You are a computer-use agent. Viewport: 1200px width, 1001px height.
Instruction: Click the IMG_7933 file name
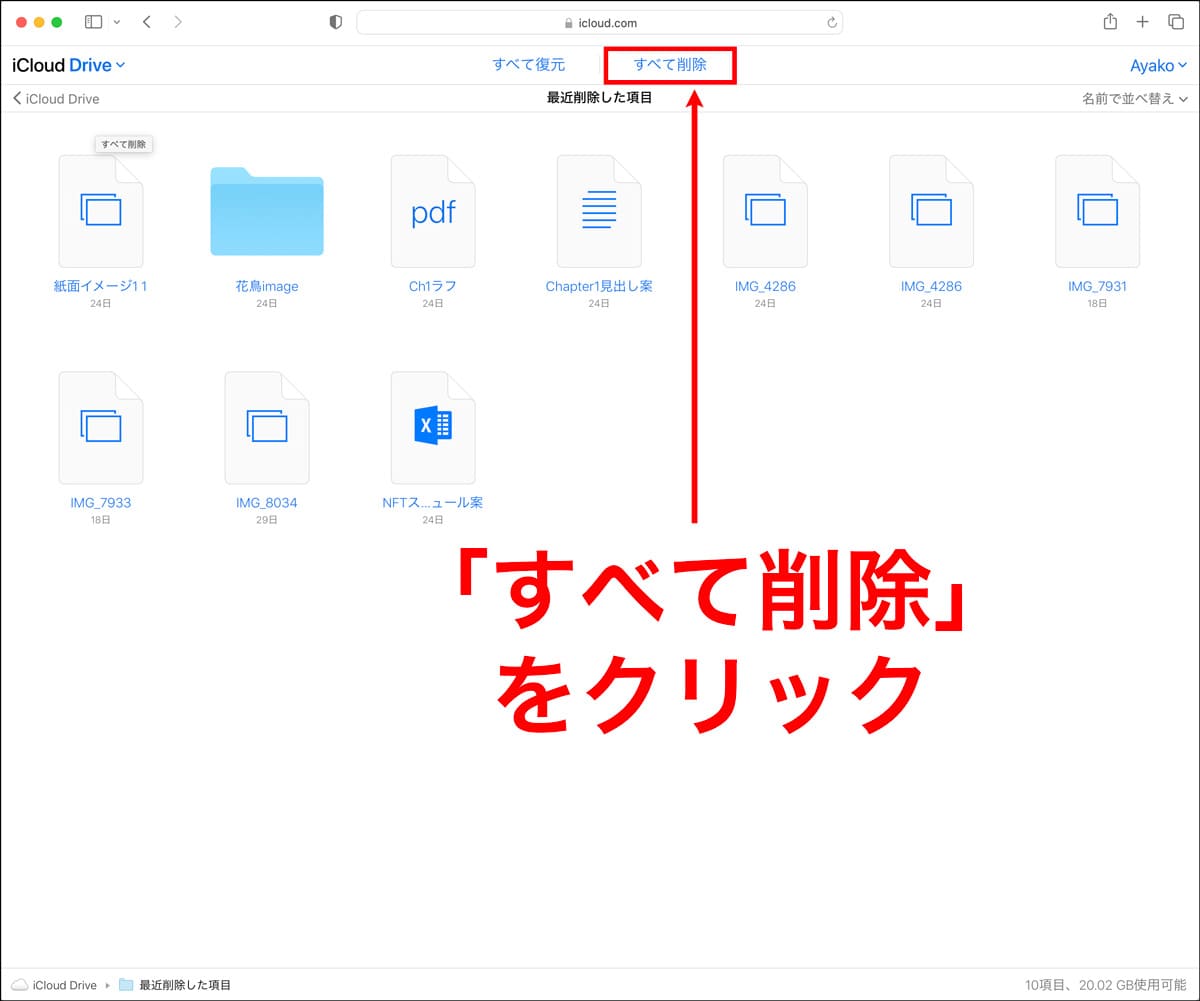(x=101, y=503)
